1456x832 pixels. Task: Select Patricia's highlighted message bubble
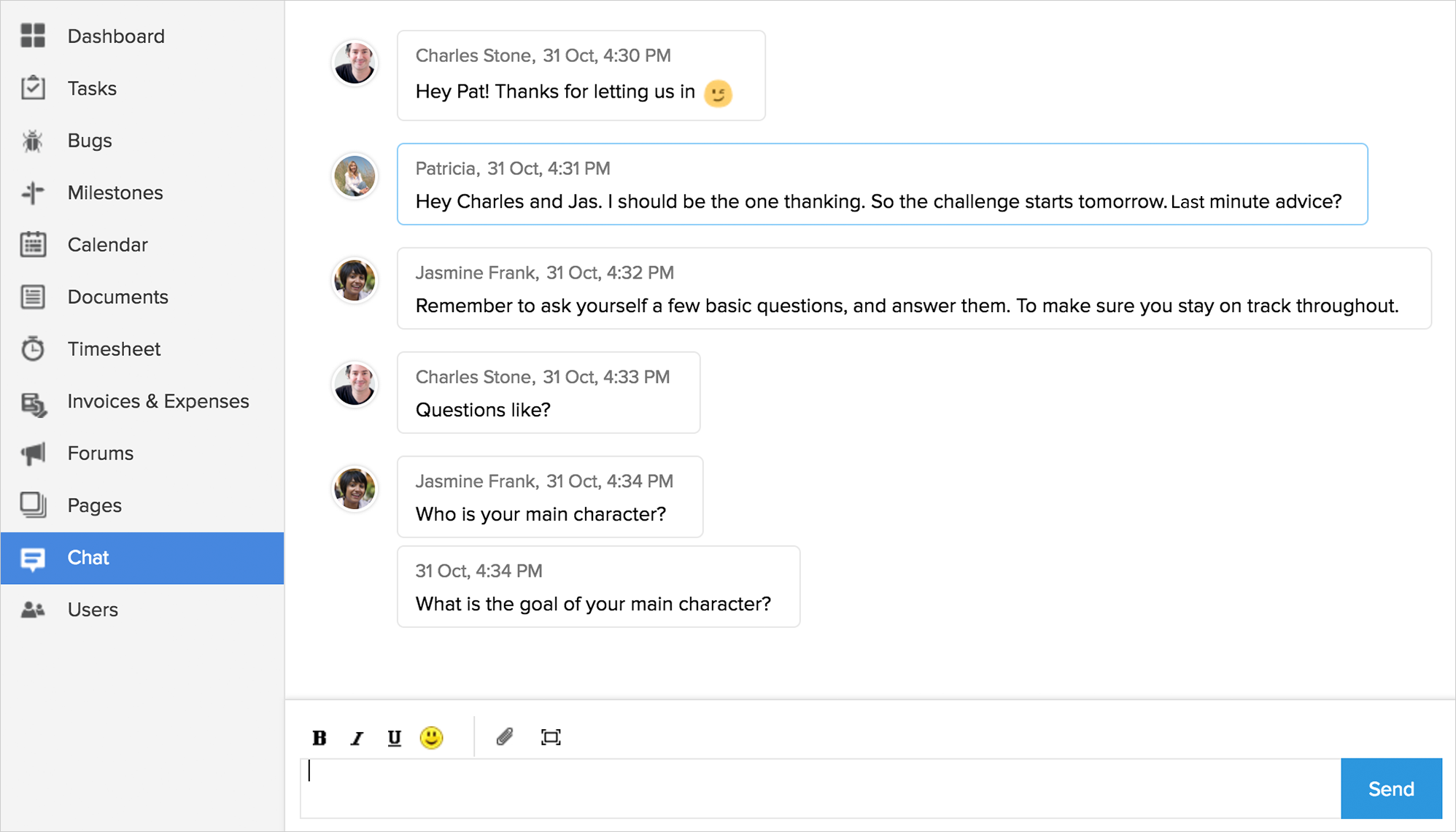(882, 184)
